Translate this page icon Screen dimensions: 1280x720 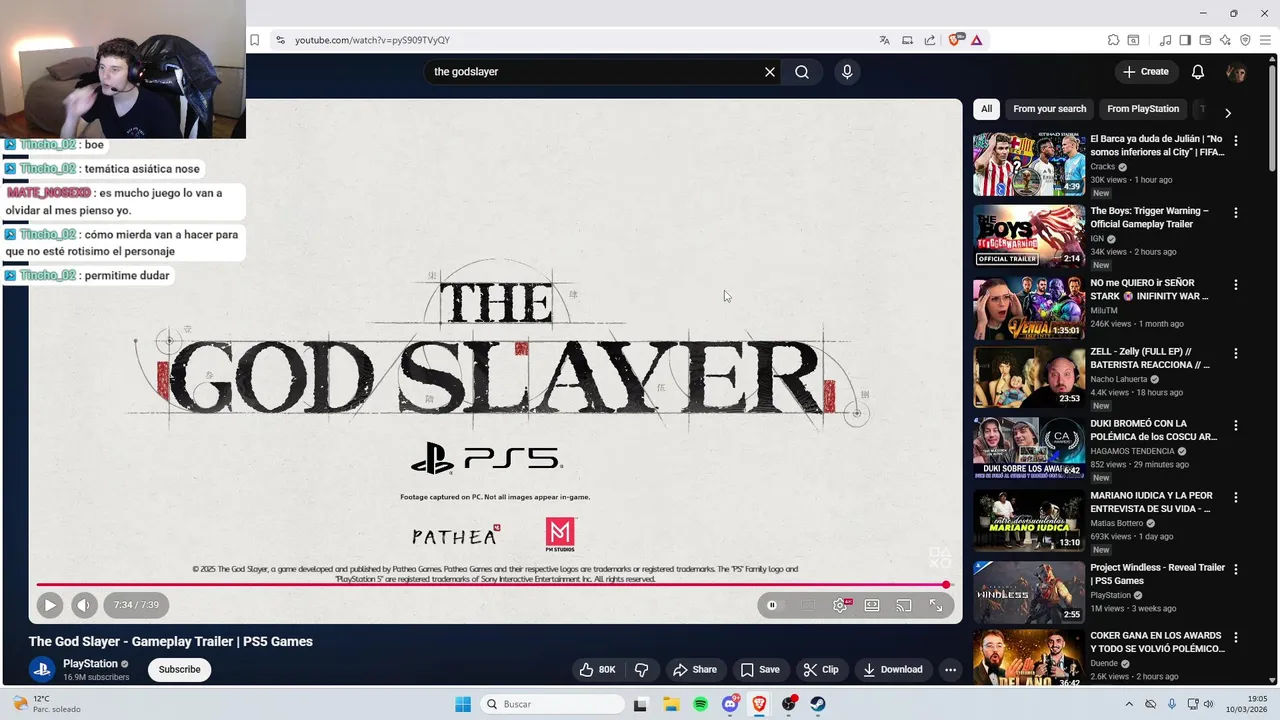point(885,40)
